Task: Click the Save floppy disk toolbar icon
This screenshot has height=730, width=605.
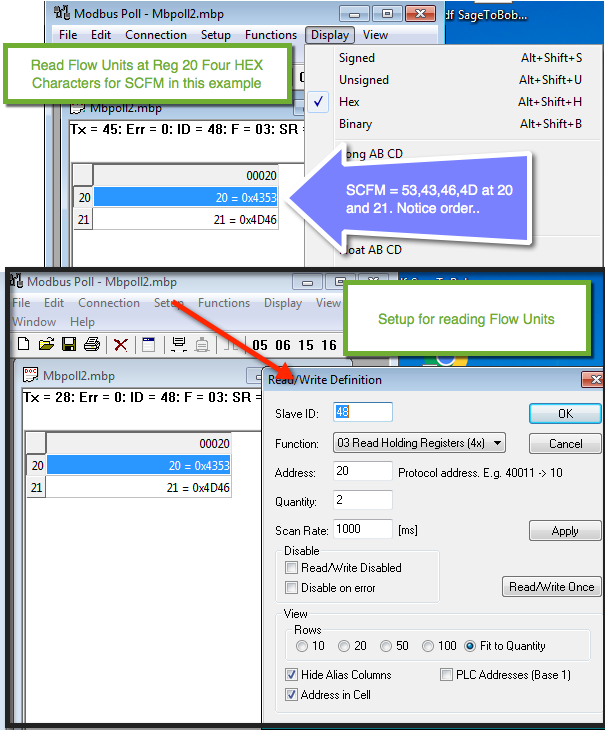Action: tap(69, 344)
